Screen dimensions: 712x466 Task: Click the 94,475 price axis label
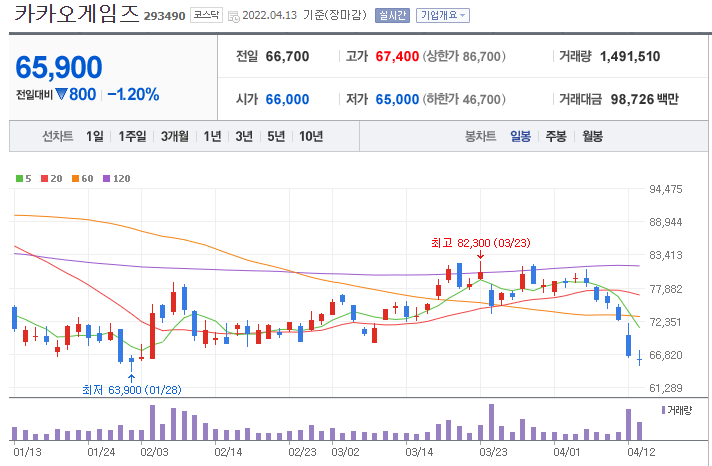pyautogui.click(x=665, y=189)
